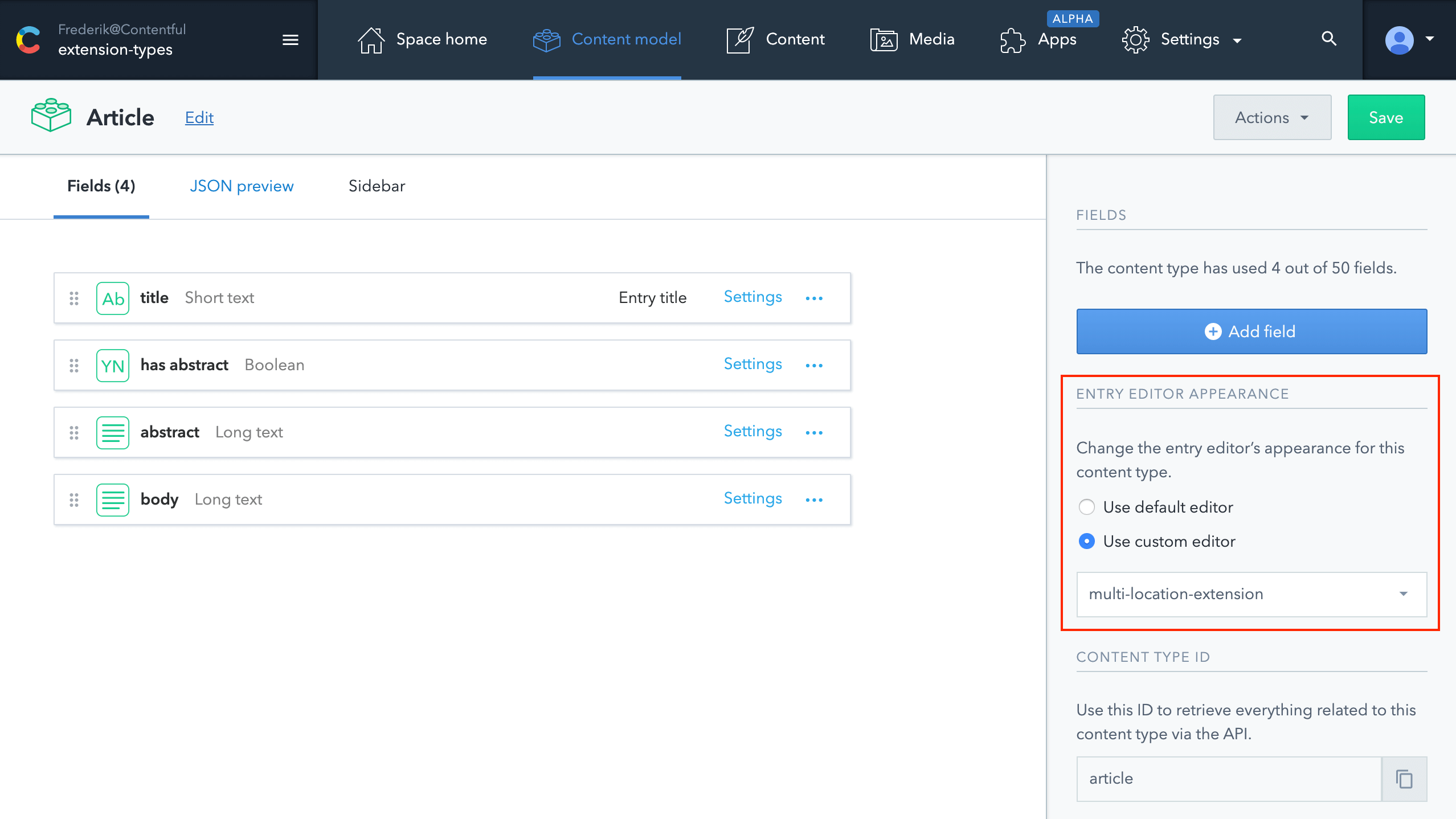The image size is (1456, 819).
Task: Select the Use default editor option
Action: (1087, 507)
